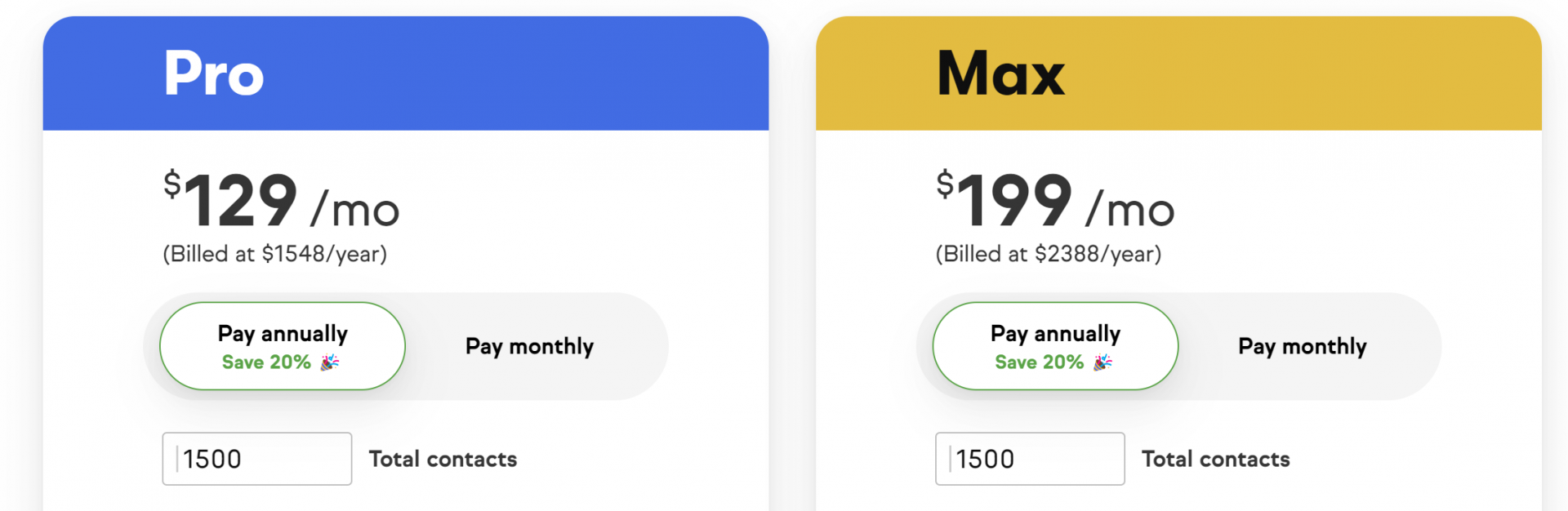Screen dimensions: 1568x511
Task: Click the Pro plan contacts input field
Action: (x=257, y=459)
